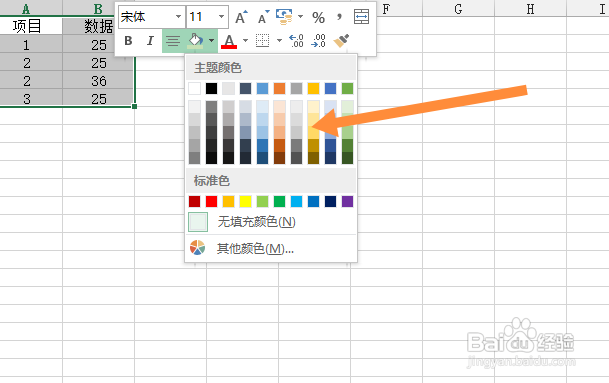Decrease decimal places
This screenshot has height=383, width=609.
[318, 40]
